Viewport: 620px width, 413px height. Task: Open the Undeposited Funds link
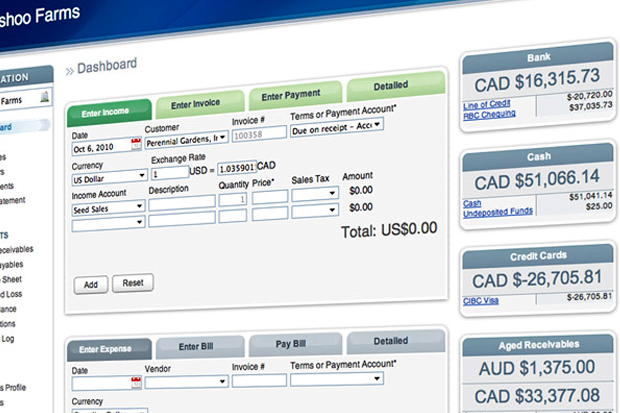pos(498,212)
